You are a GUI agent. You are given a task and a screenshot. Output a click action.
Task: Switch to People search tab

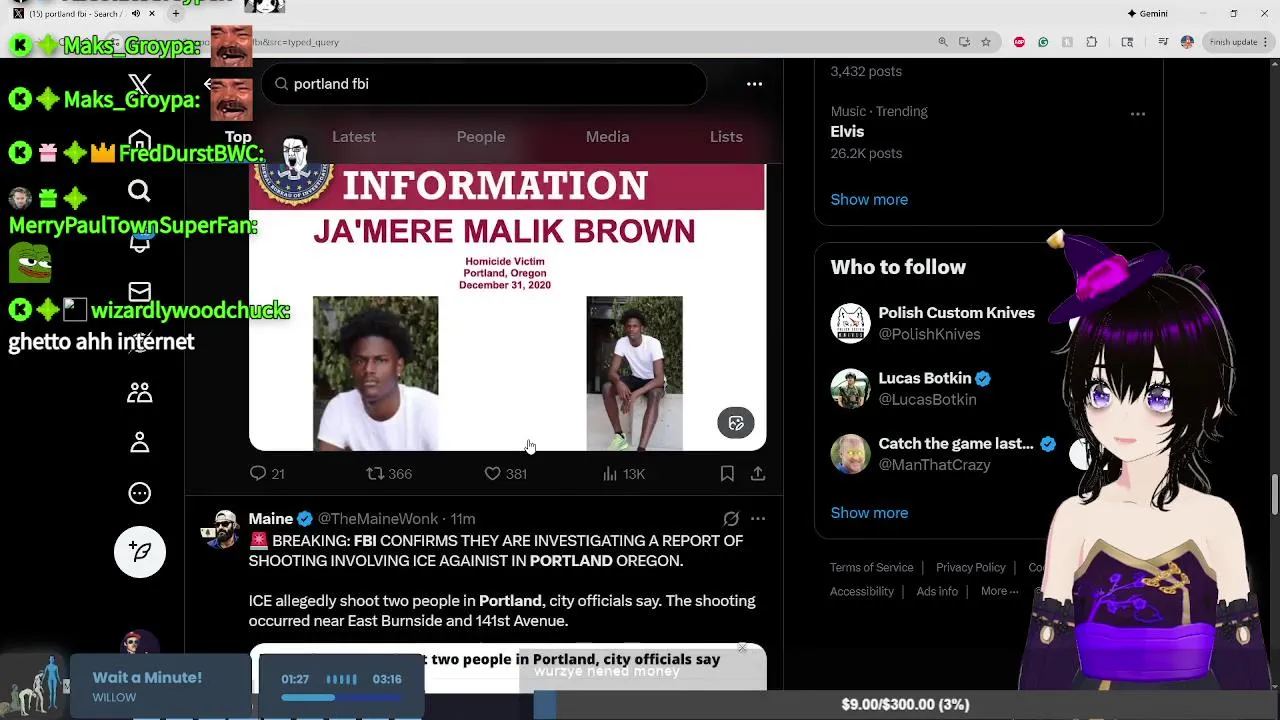tap(481, 137)
